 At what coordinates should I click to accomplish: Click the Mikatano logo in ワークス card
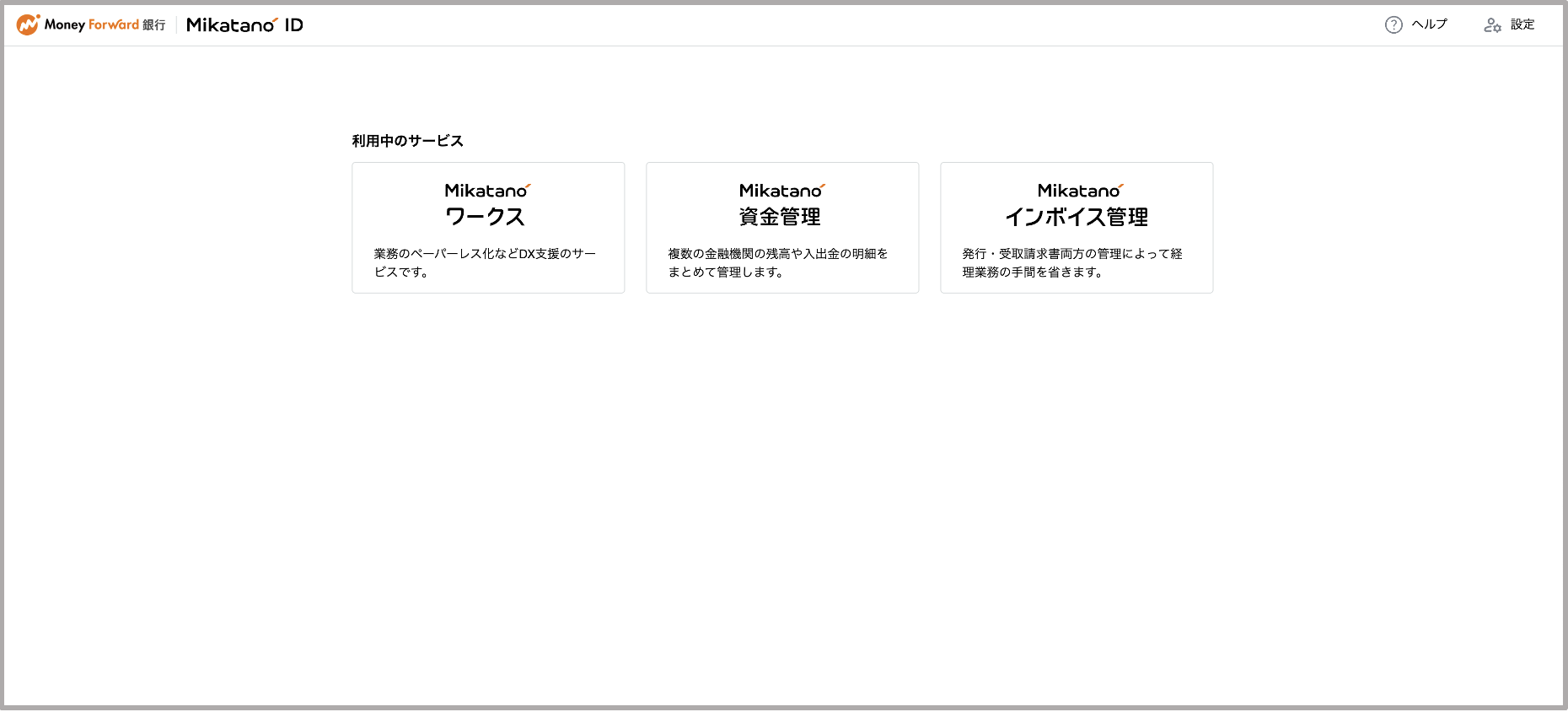tap(487, 191)
